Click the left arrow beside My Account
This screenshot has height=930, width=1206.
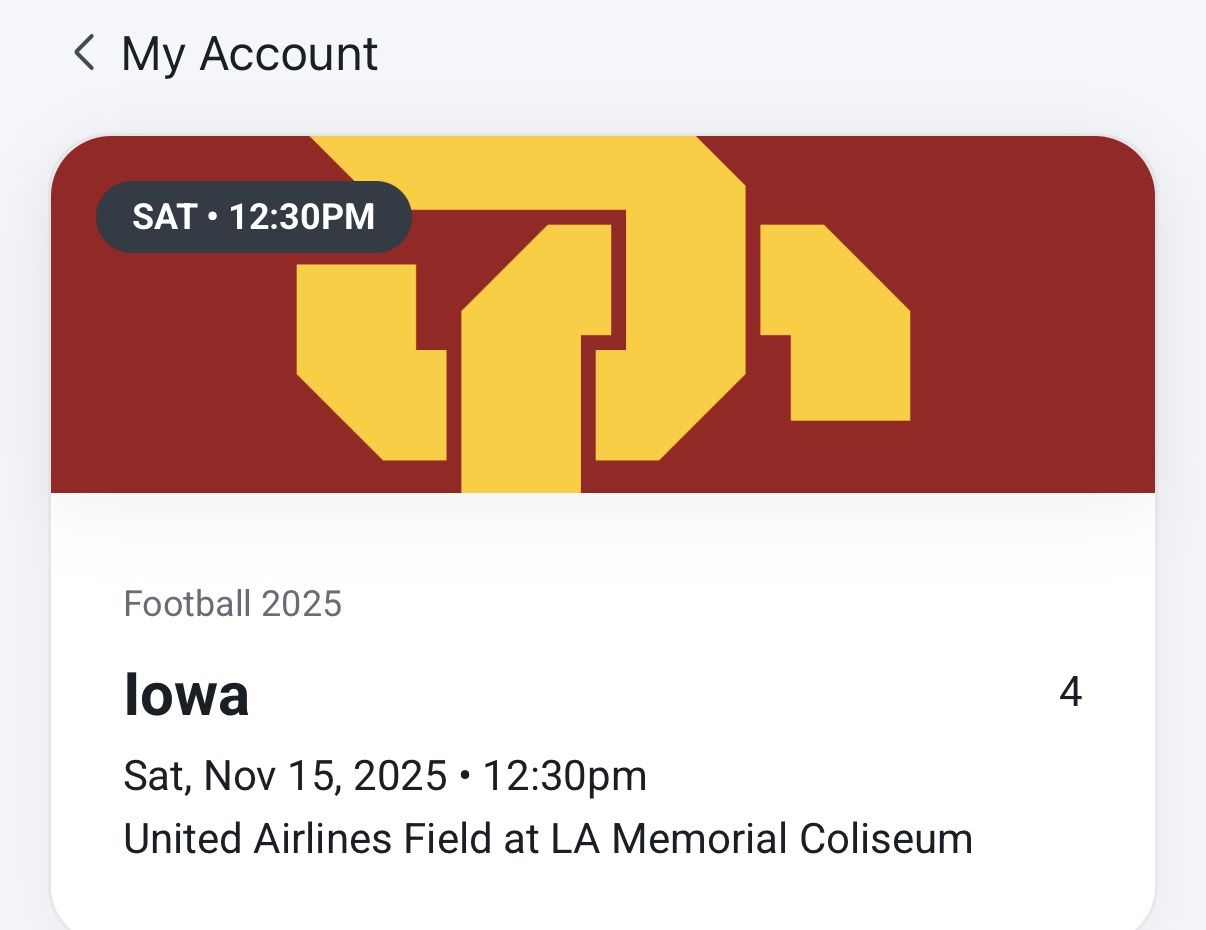coord(85,53)
